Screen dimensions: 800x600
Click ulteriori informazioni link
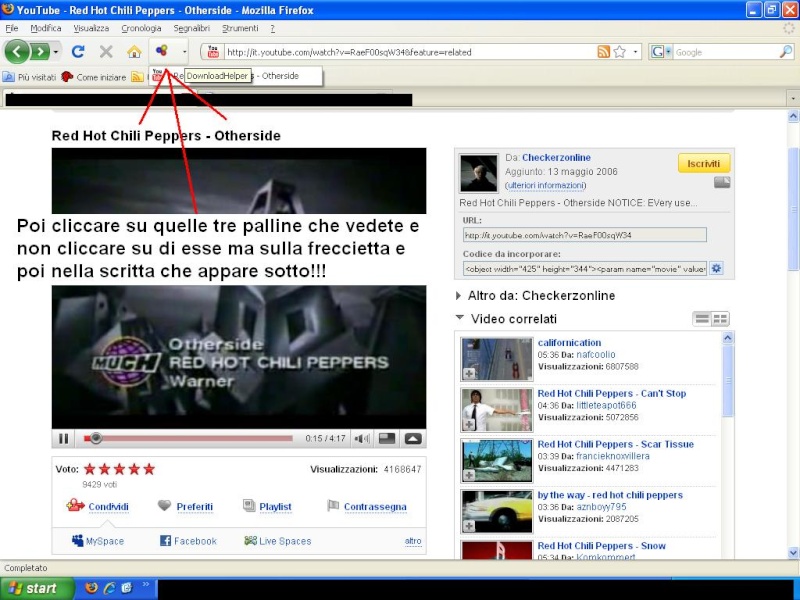click(x=545, y=185)
